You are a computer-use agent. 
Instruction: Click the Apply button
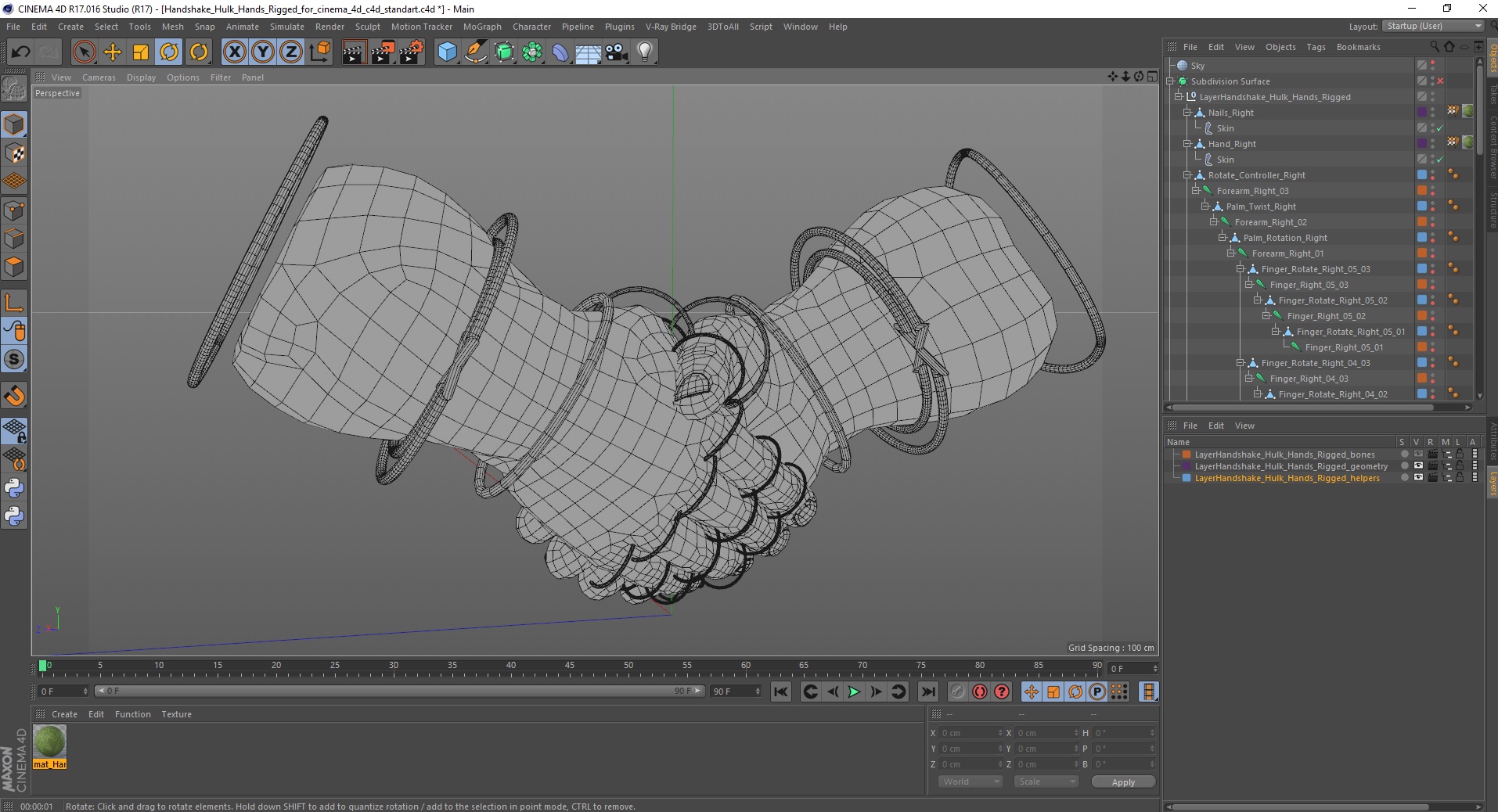click(1123, 782)
